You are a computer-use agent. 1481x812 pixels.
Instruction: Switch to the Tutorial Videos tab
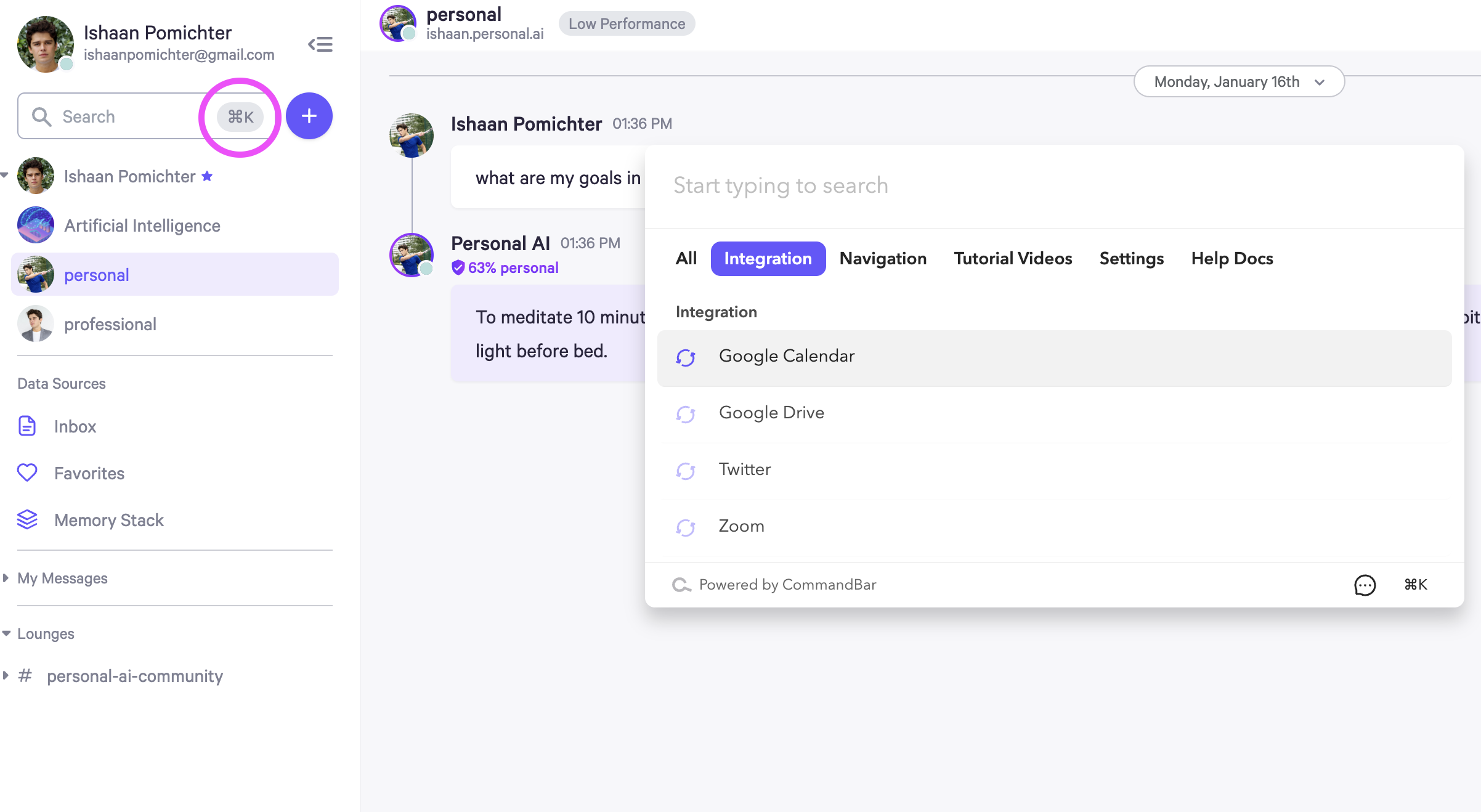click(x=1013, y=259)
